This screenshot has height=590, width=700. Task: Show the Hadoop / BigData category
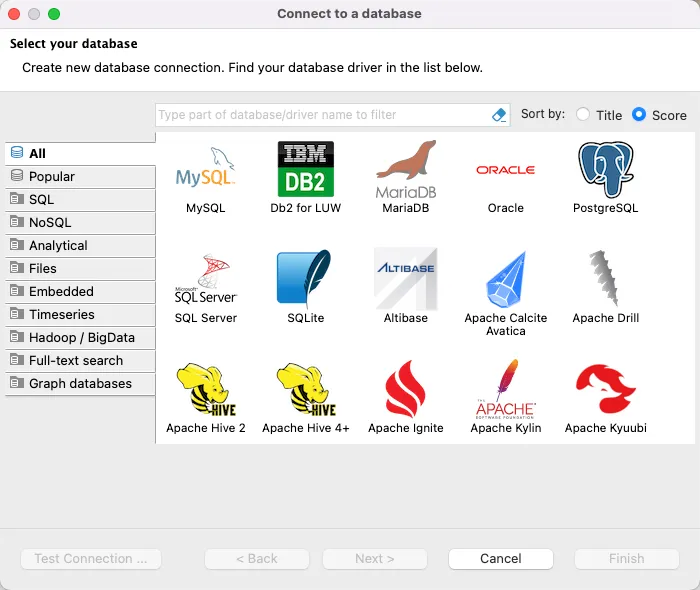80,337
